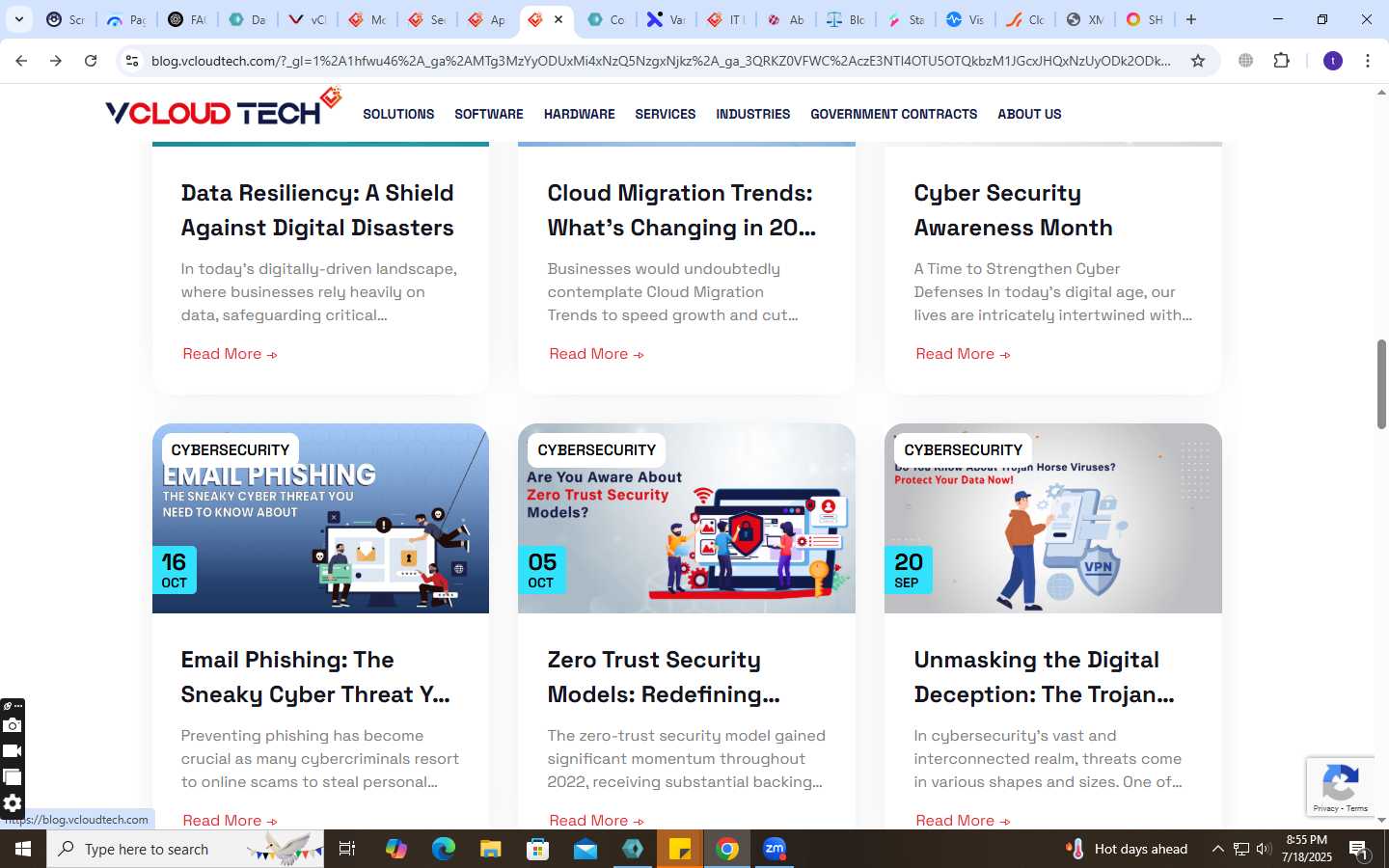Open the Chrome profile avatar
The image size is (1389, 868).
pyautogui.click(x=1333, y=61)
